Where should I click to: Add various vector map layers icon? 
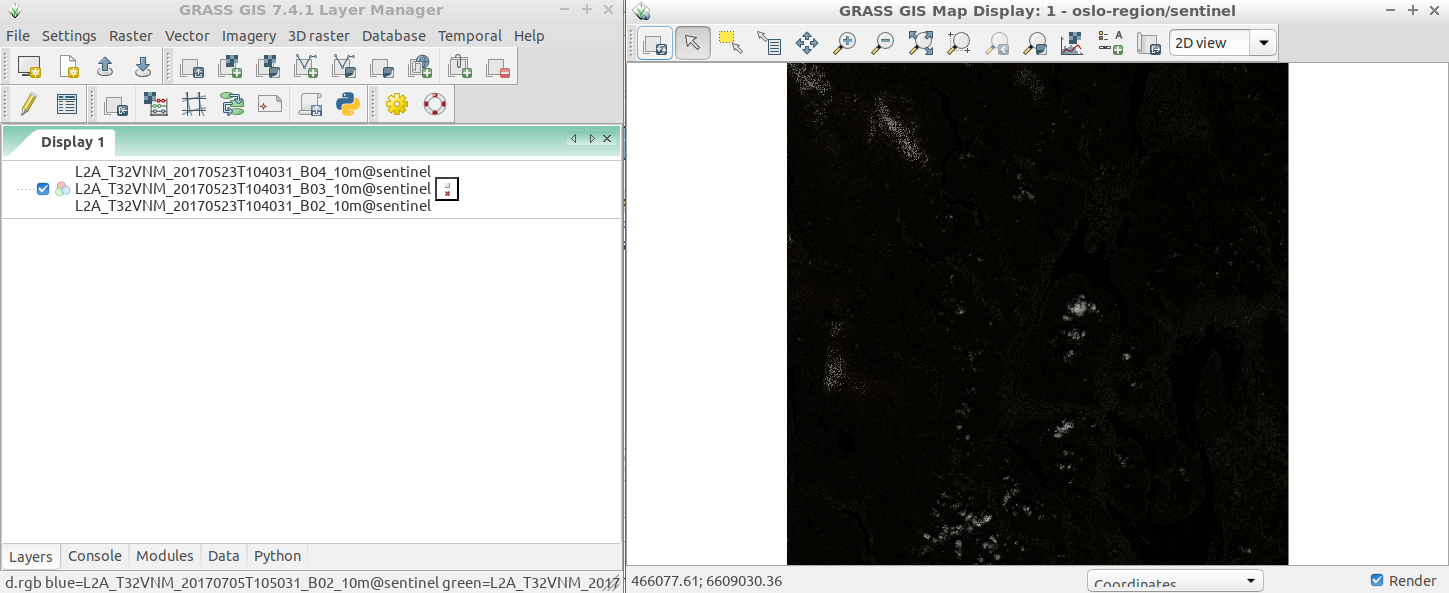344,67
